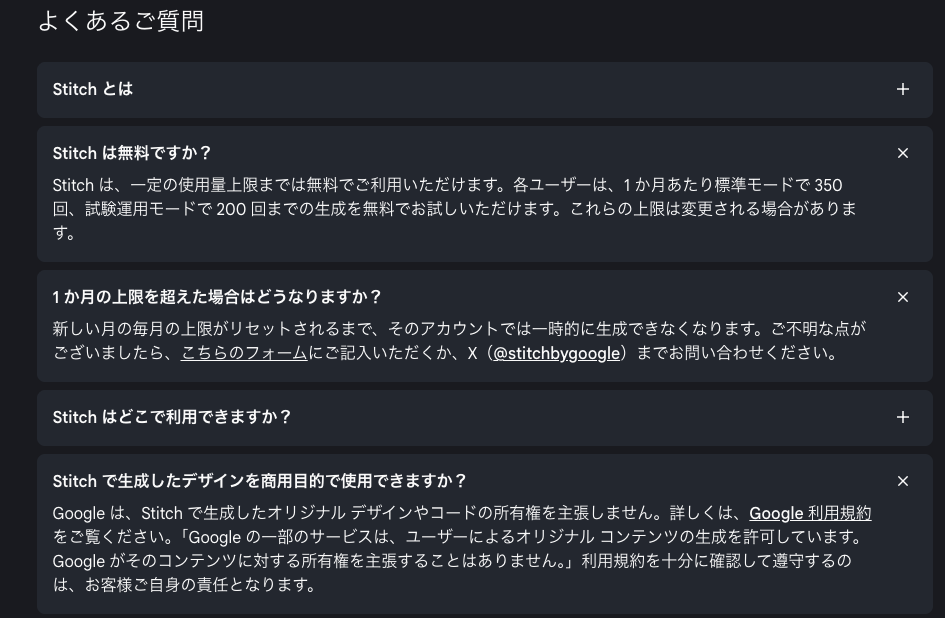Open the 'Stitch とは' question title
The image size is (945, 618).
[93, 89]
